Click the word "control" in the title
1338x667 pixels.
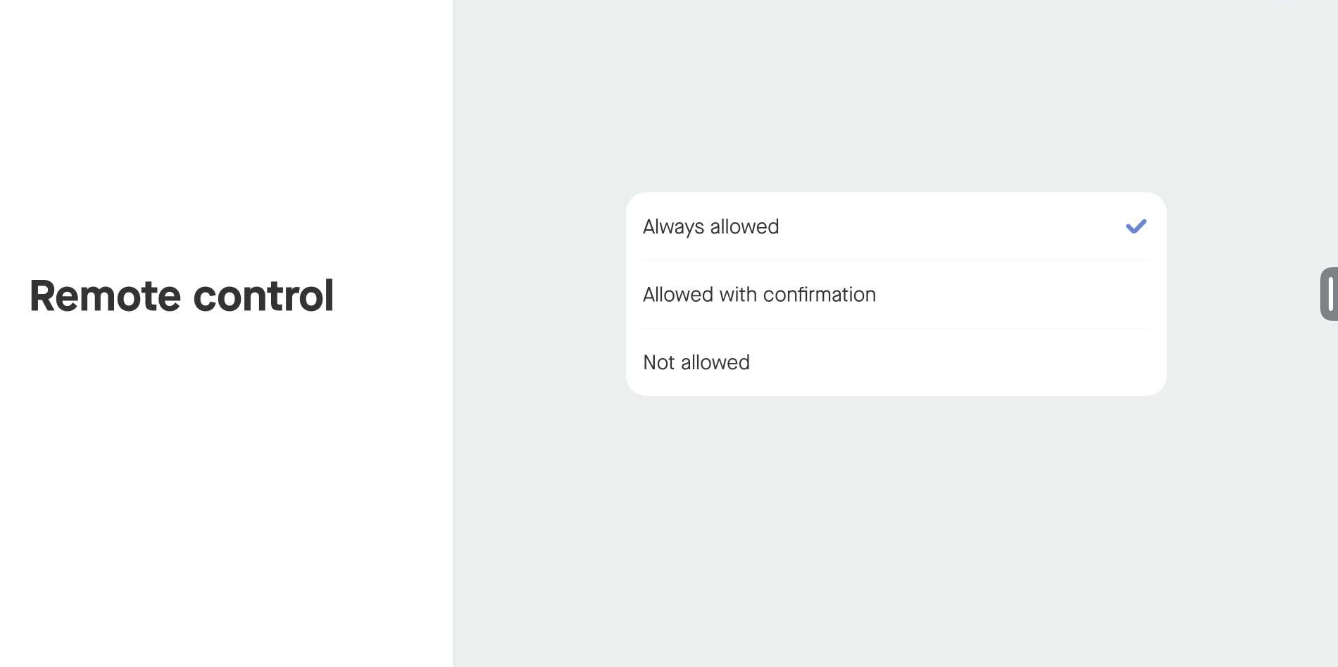click(x=263, y=296)
